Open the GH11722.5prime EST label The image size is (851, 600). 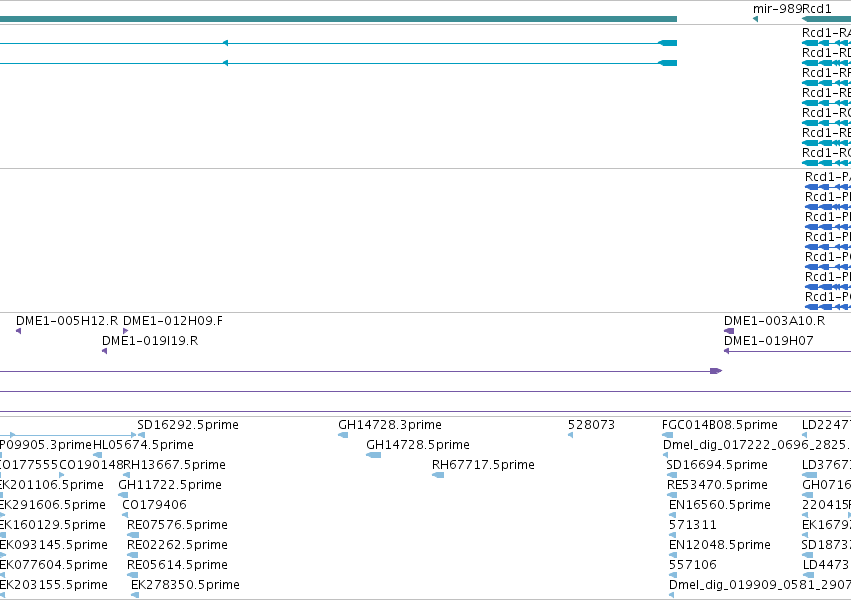170,485
